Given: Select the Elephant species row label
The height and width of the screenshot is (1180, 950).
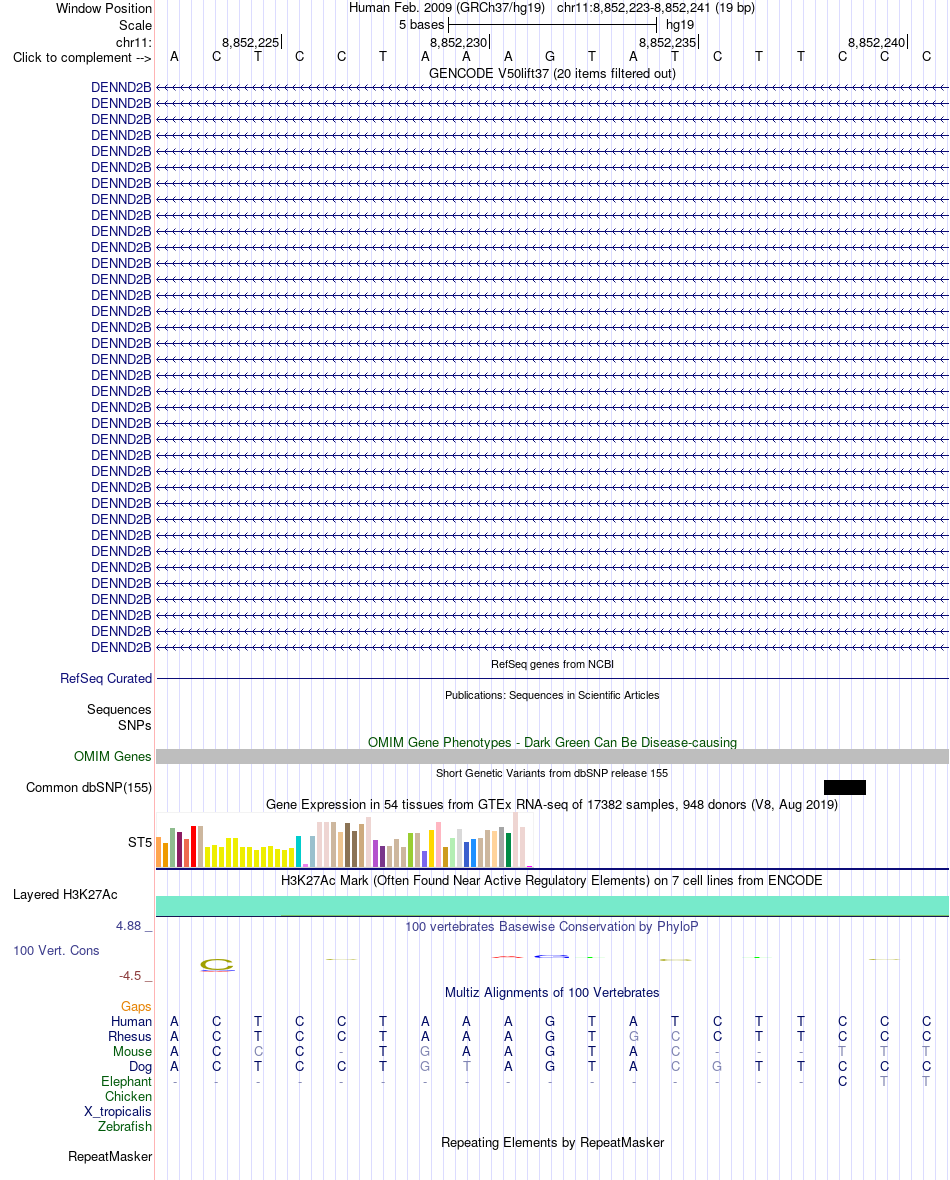Looking at the screenshot, I should point(126,1081).
